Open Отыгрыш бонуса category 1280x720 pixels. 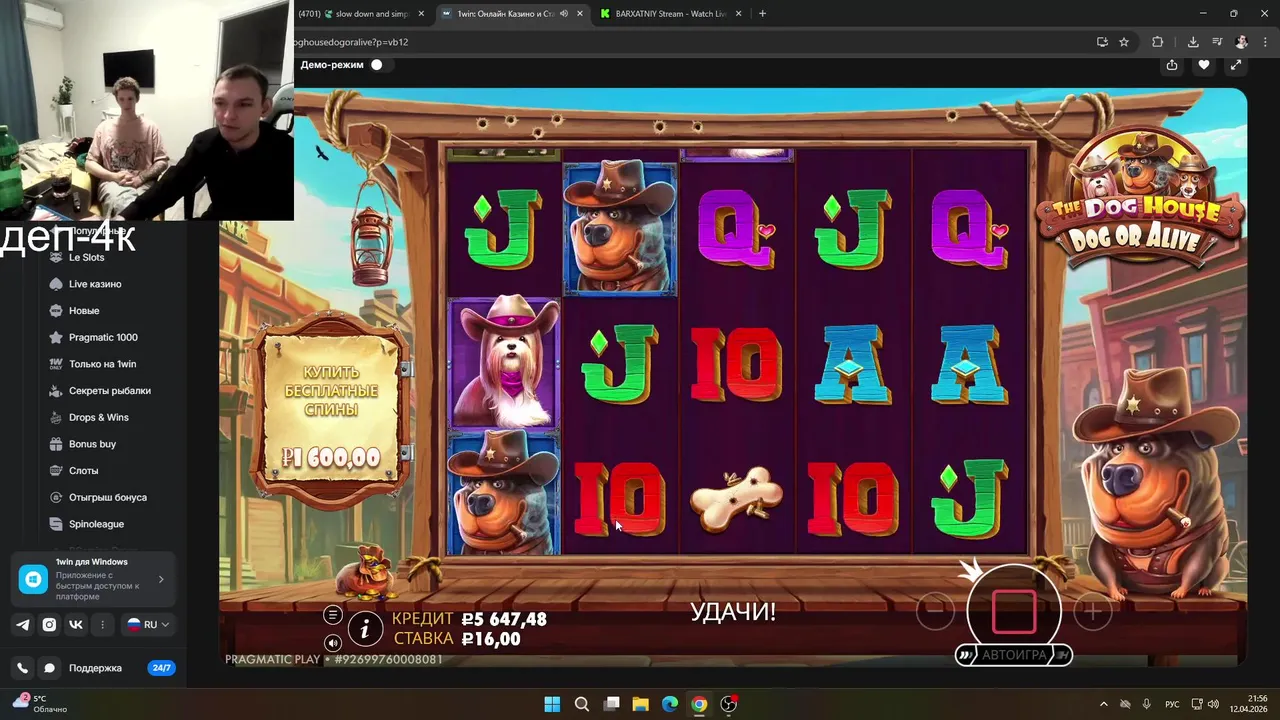coord(109,497)
